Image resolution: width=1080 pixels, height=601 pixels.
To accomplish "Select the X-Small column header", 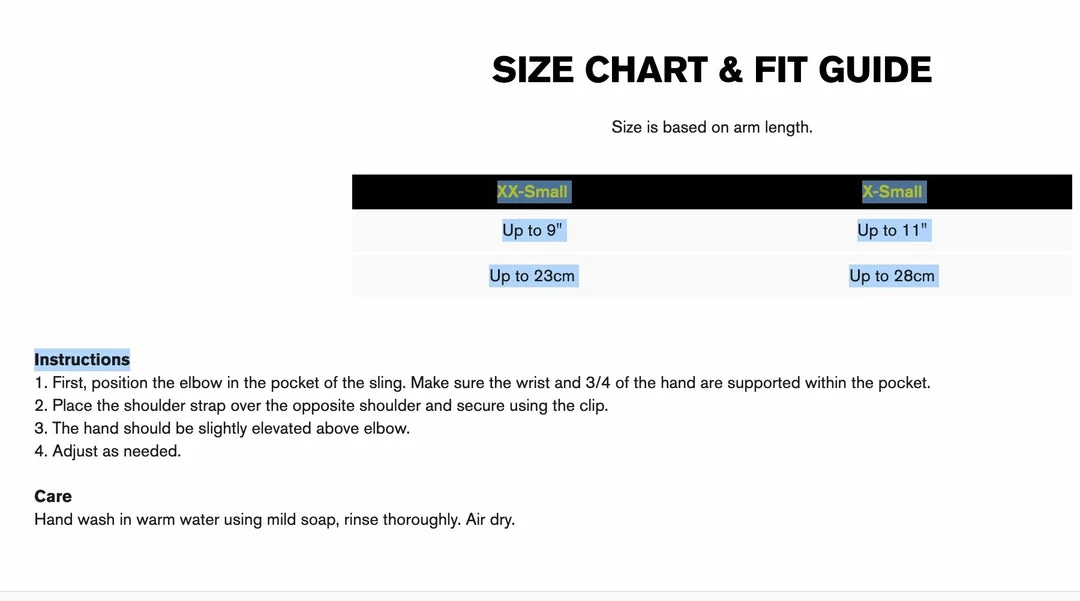I will [892, 192].
